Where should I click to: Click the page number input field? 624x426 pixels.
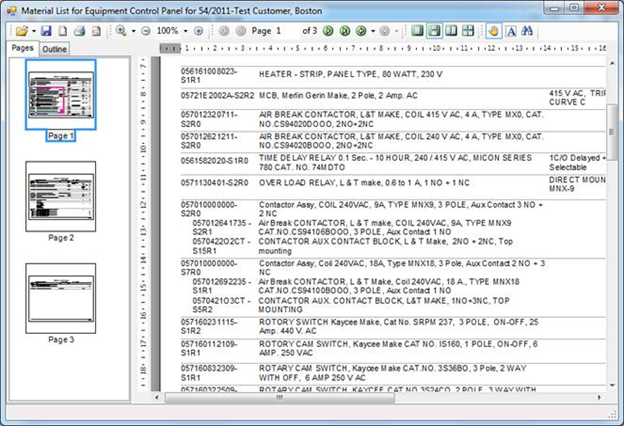(285, 31)
